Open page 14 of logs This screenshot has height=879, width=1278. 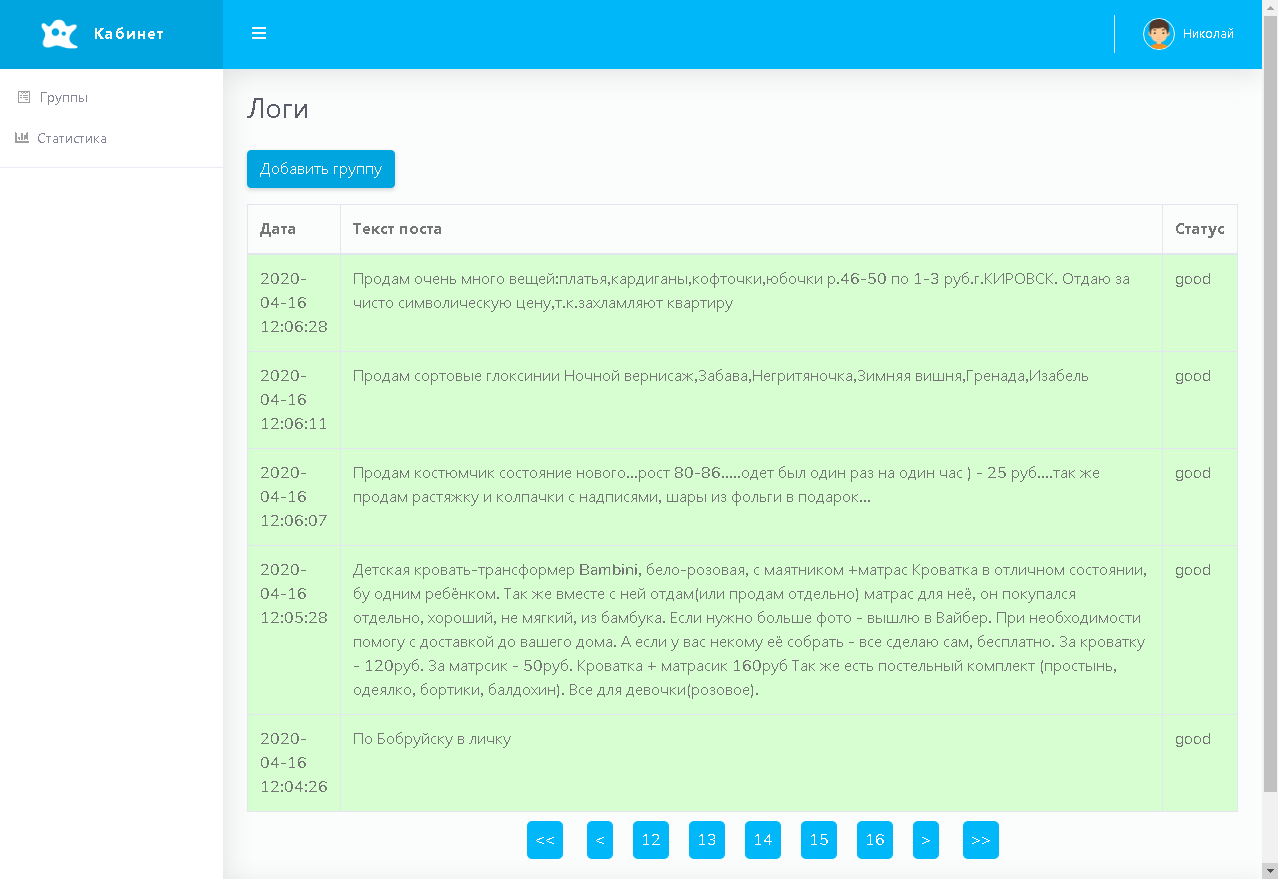tap(763, 840)
